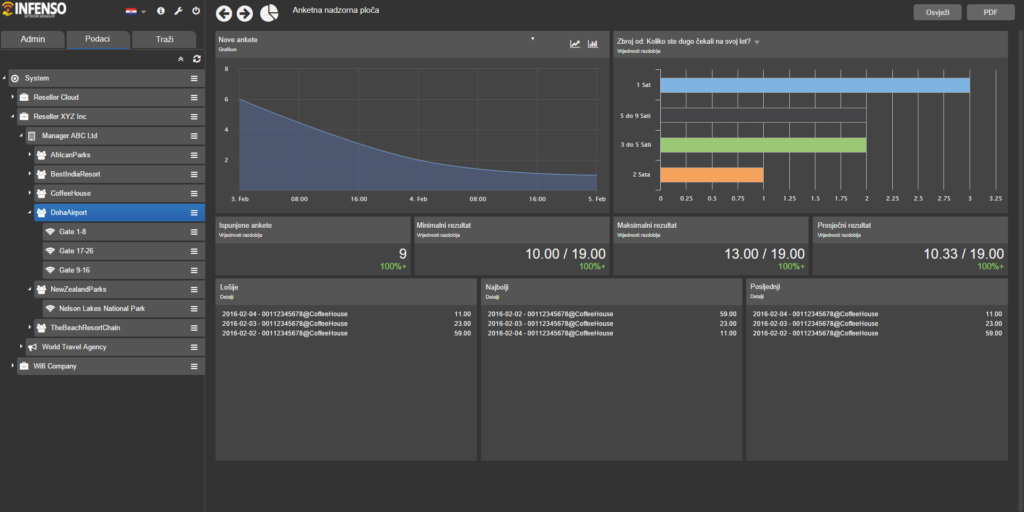Click Prosječni rezultat value 10.33 / 19.00
1024x512 pixels.
point(963,254)
